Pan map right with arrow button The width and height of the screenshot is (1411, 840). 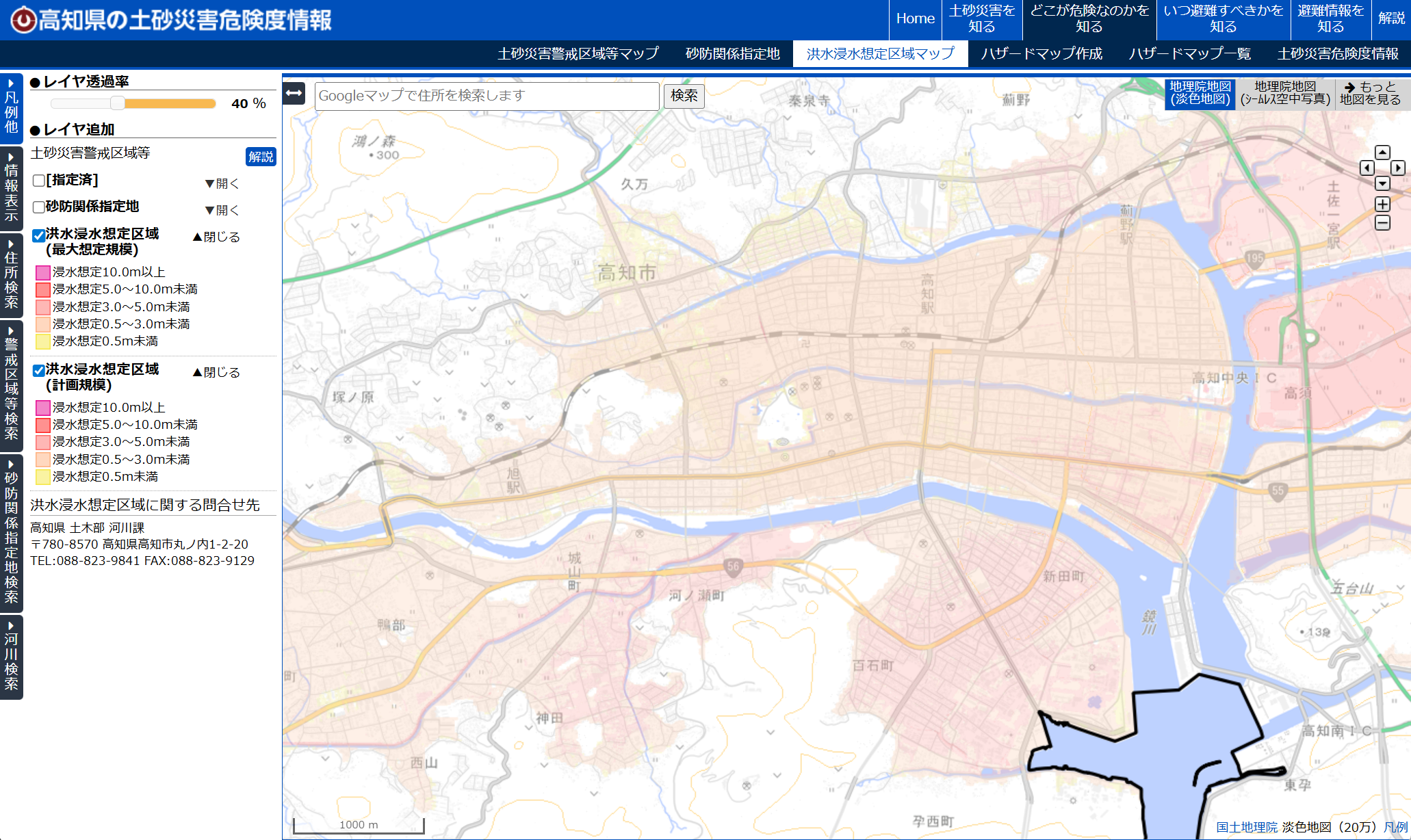1398,168
